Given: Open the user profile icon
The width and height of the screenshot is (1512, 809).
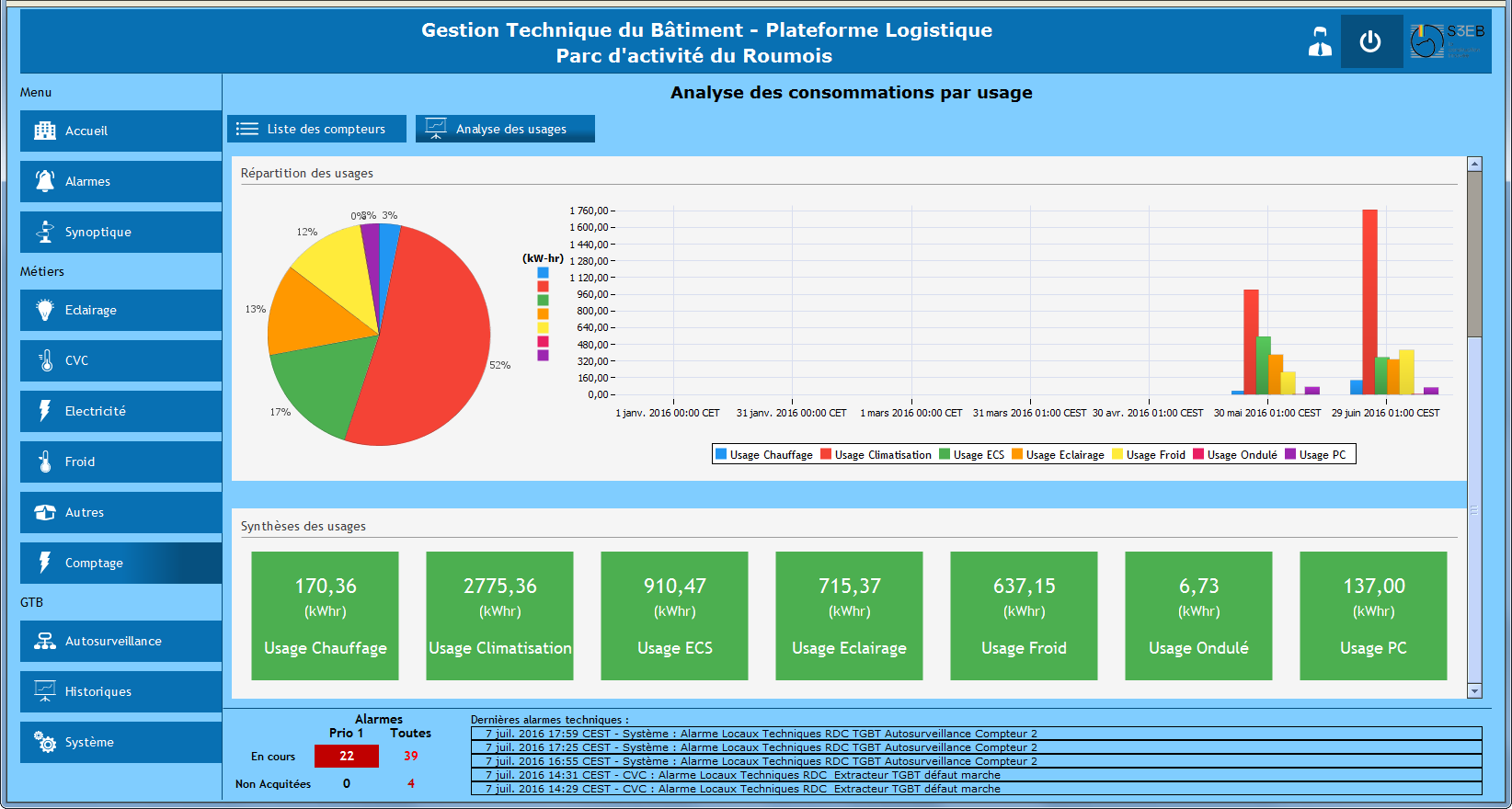Looking at the screenshot, I should (1320, 42).
